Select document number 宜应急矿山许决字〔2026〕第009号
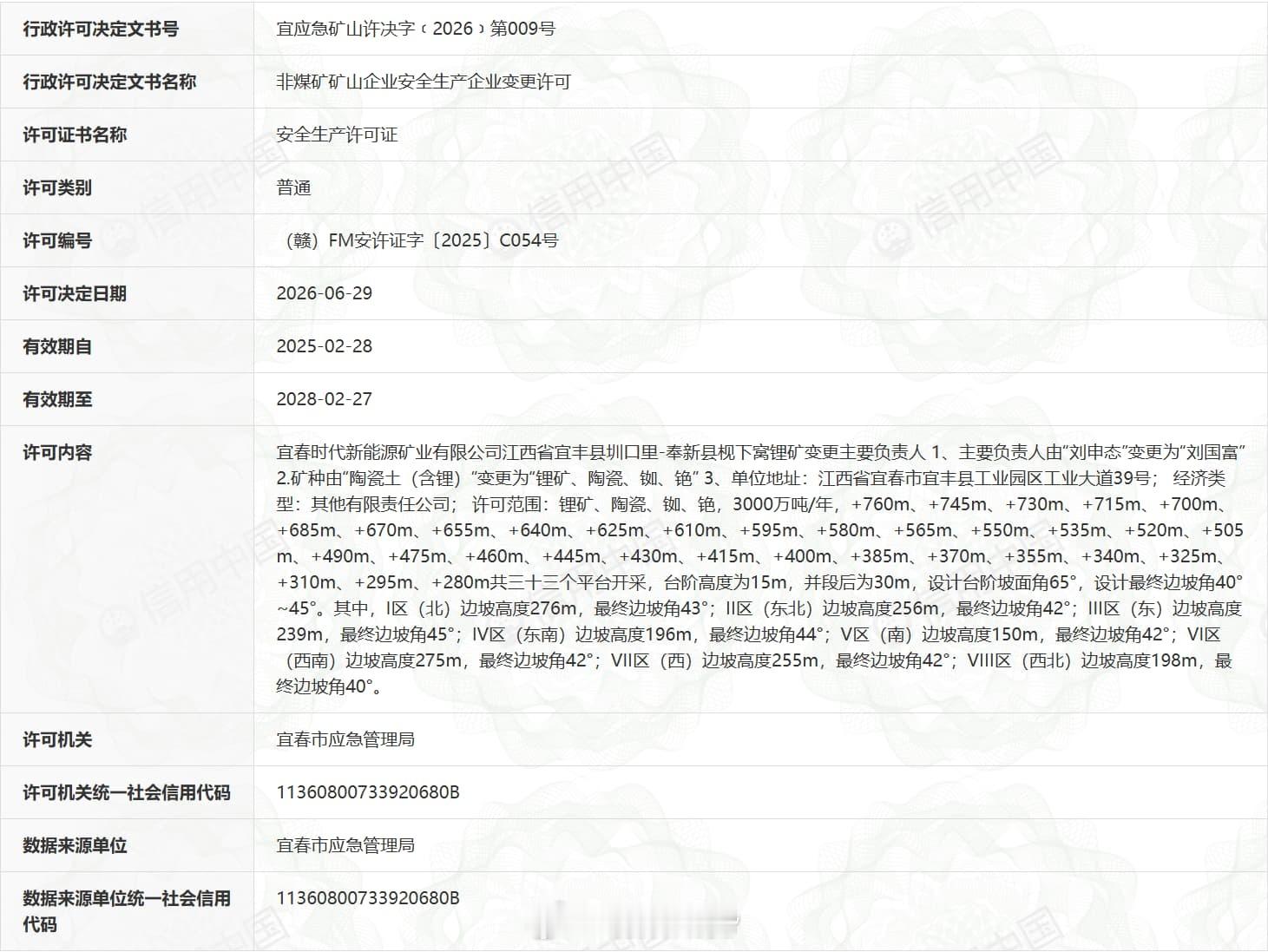The height and width of the screenshot is (952, 1268). tap(416, 29)
